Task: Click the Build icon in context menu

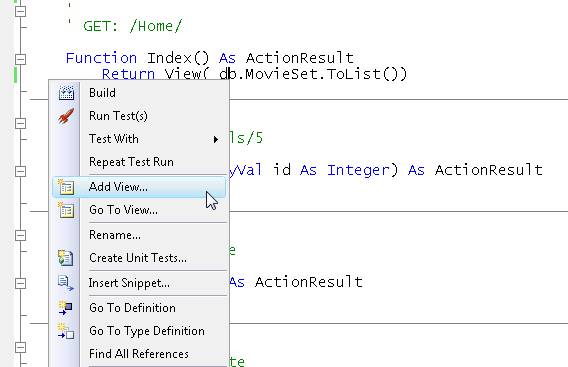Action: click(66, 93)
